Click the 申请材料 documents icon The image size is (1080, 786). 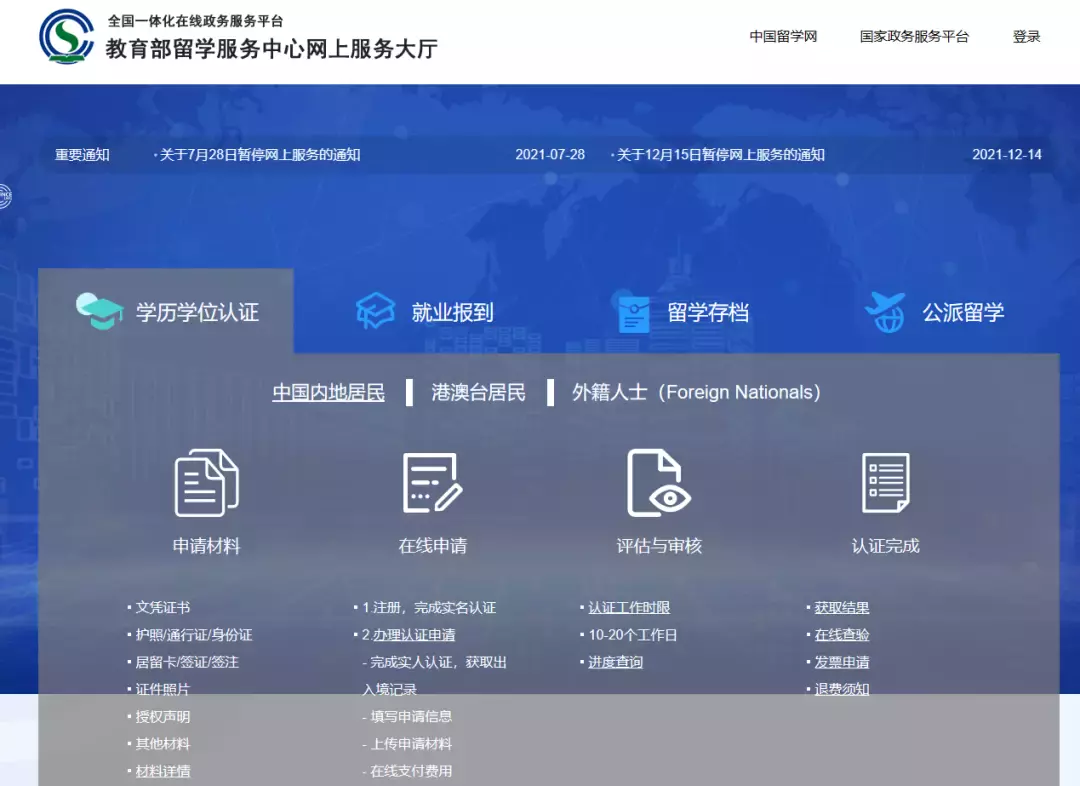[206, 483]
